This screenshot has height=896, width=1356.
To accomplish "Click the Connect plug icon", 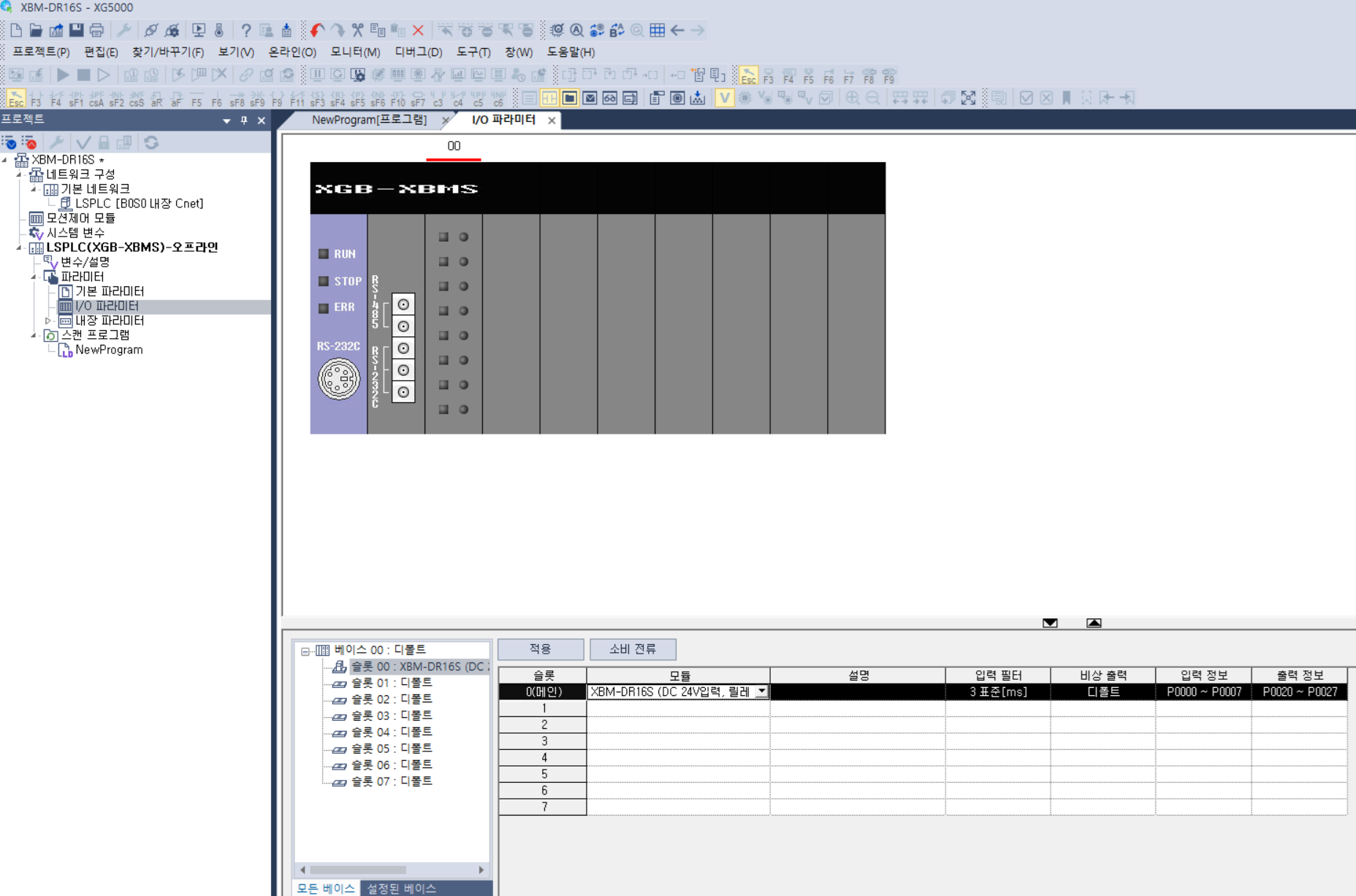I will (x=151, y=30).
